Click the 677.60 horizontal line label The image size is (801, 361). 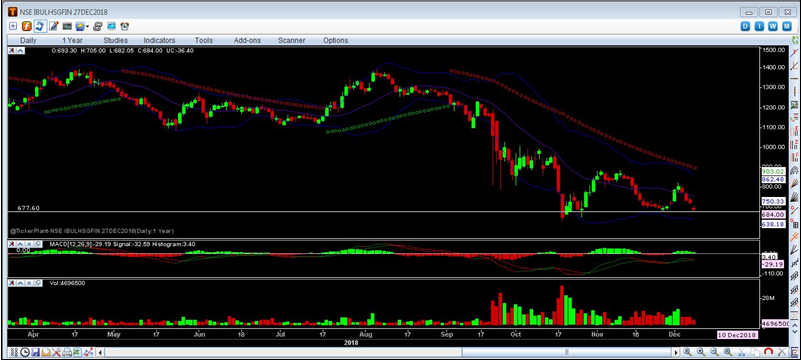(x=29, y=208)
